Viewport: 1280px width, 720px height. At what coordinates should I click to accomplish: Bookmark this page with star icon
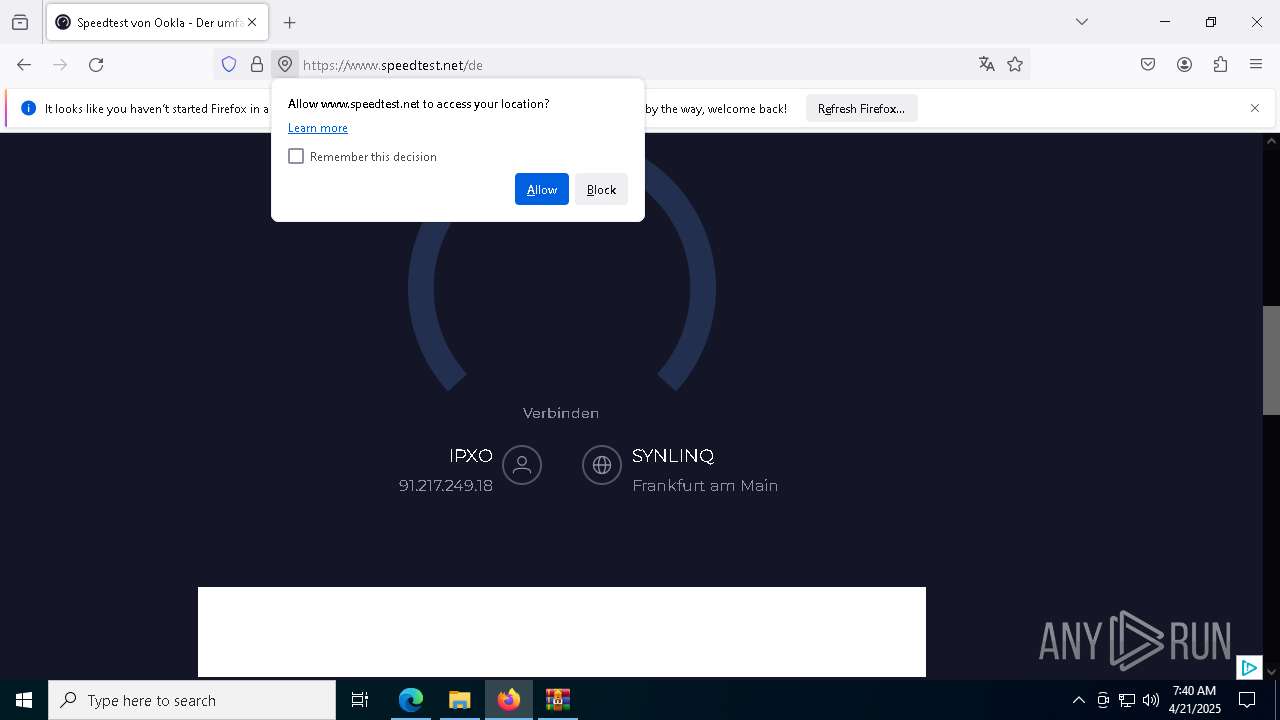(x=1015, y=65)
